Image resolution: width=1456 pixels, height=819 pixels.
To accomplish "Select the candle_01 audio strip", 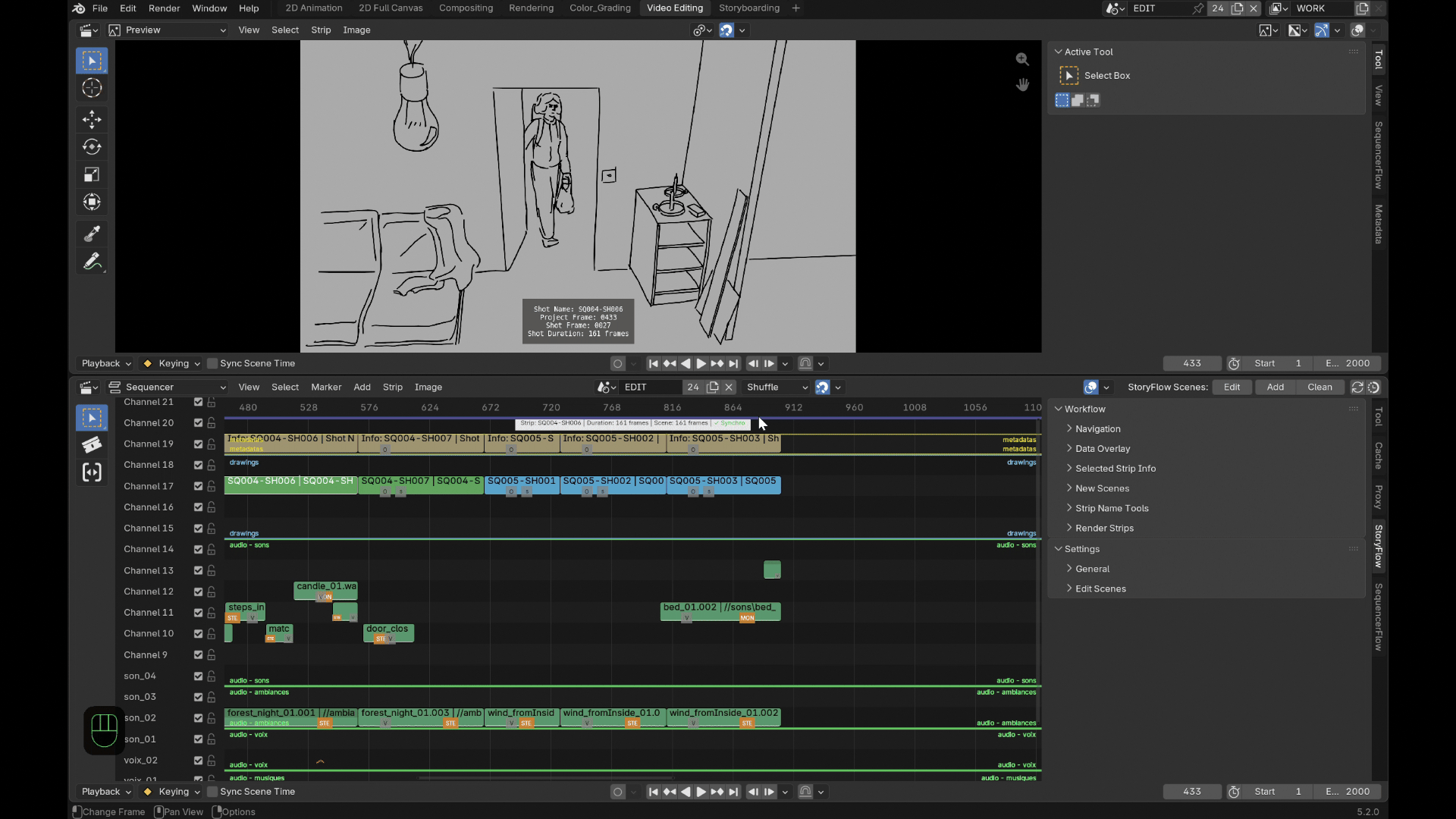I will [325, 591].
